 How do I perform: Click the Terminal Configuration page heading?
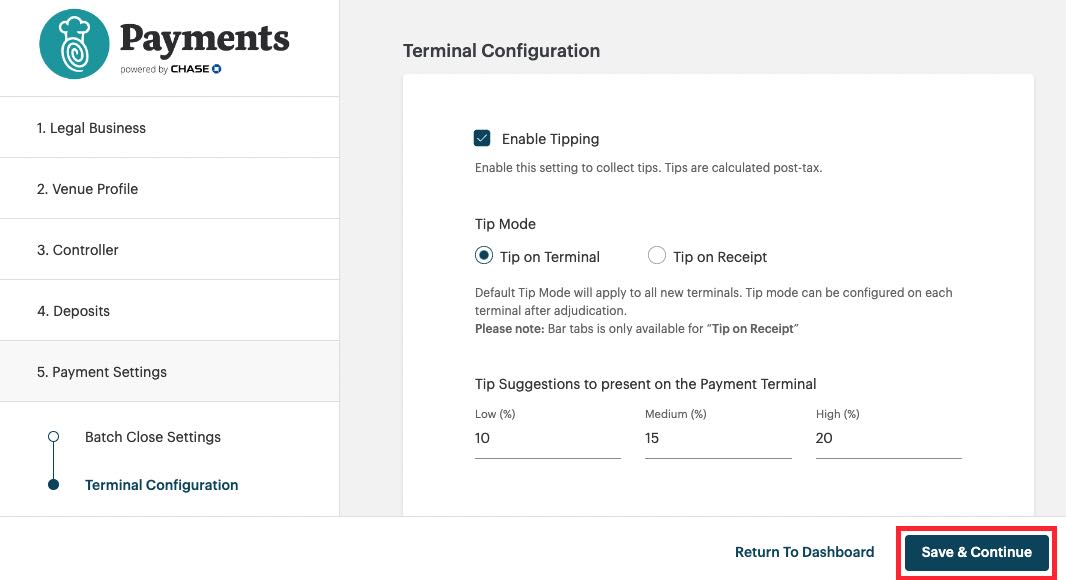click(x=501, y=51)
